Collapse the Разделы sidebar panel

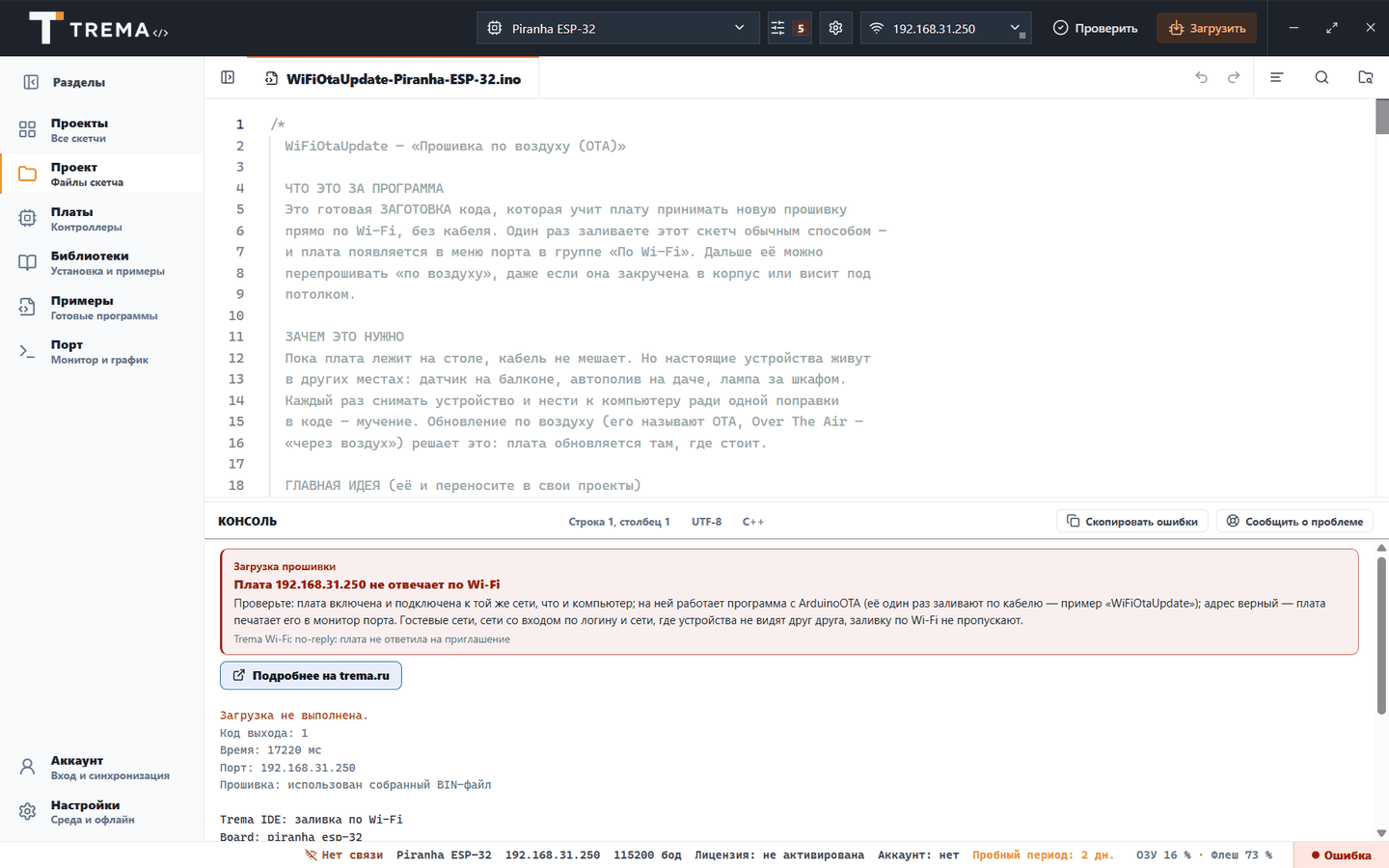click(31, 82)
